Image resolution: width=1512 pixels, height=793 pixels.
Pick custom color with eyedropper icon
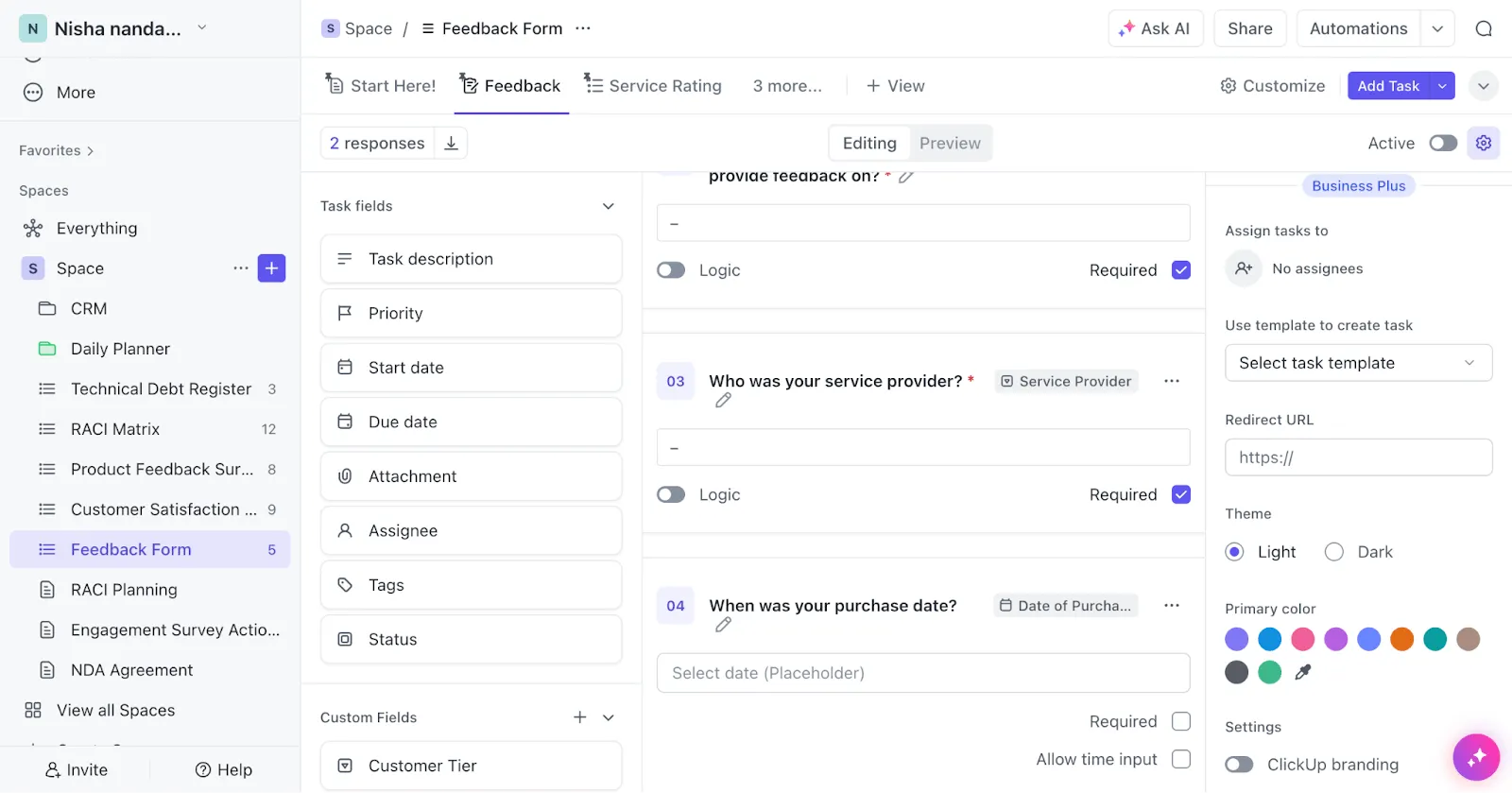1303,672
